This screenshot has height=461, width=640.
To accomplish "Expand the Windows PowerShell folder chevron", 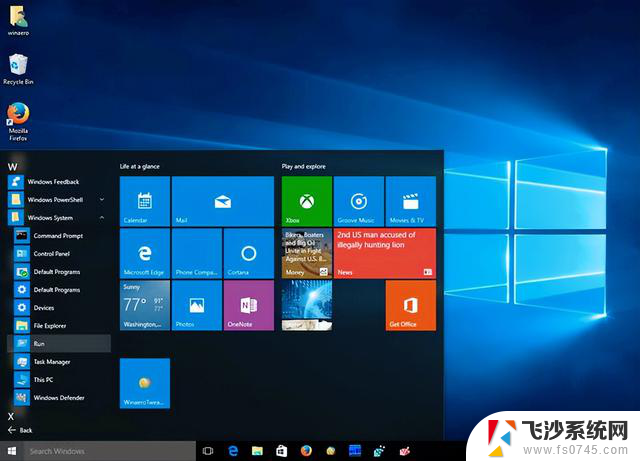I will [102, 200].
